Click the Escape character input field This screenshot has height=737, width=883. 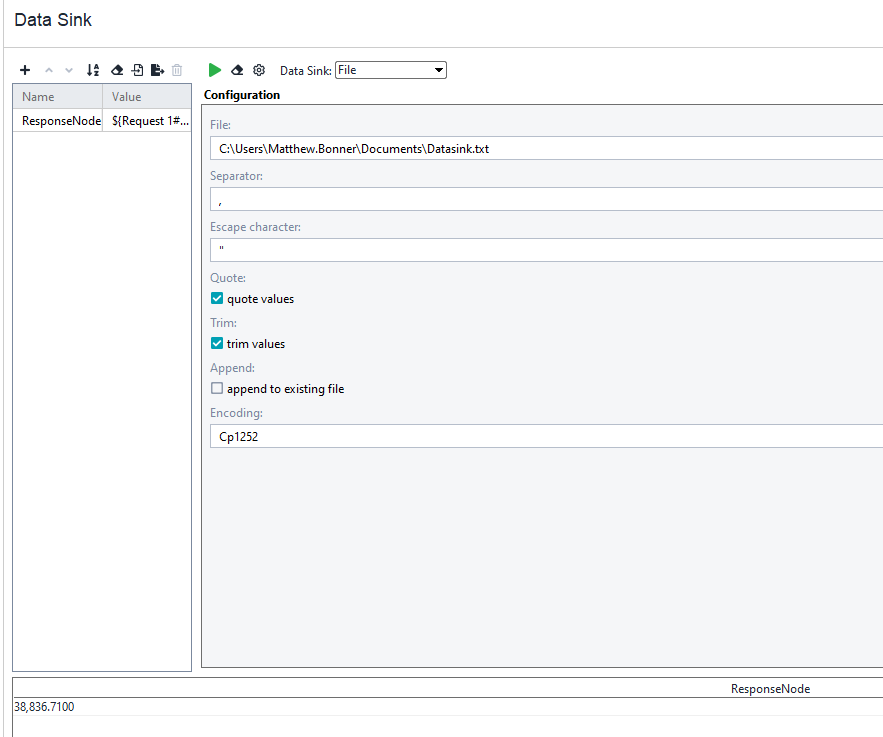click(x=546, y=250)
